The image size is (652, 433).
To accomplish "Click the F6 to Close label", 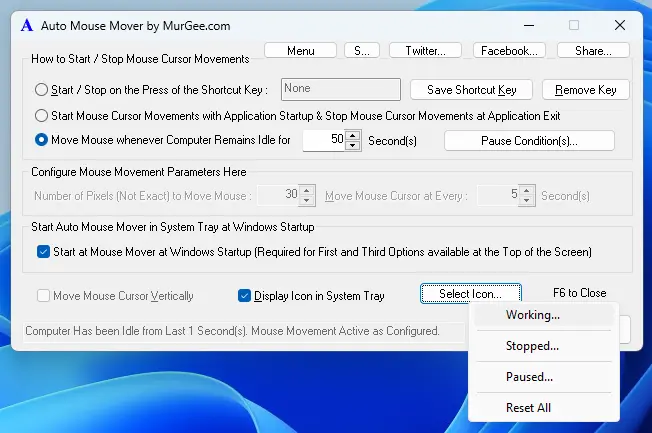I will point(579,293).
